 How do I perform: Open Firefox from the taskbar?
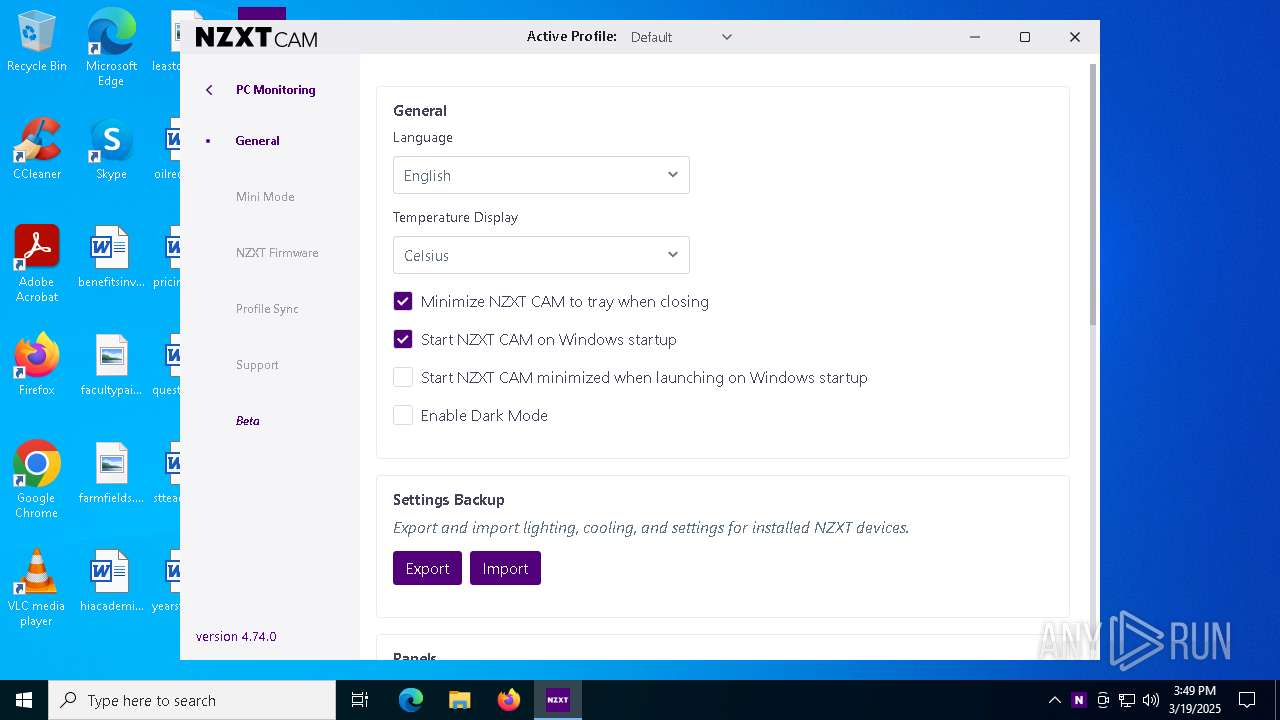(509, 700)
